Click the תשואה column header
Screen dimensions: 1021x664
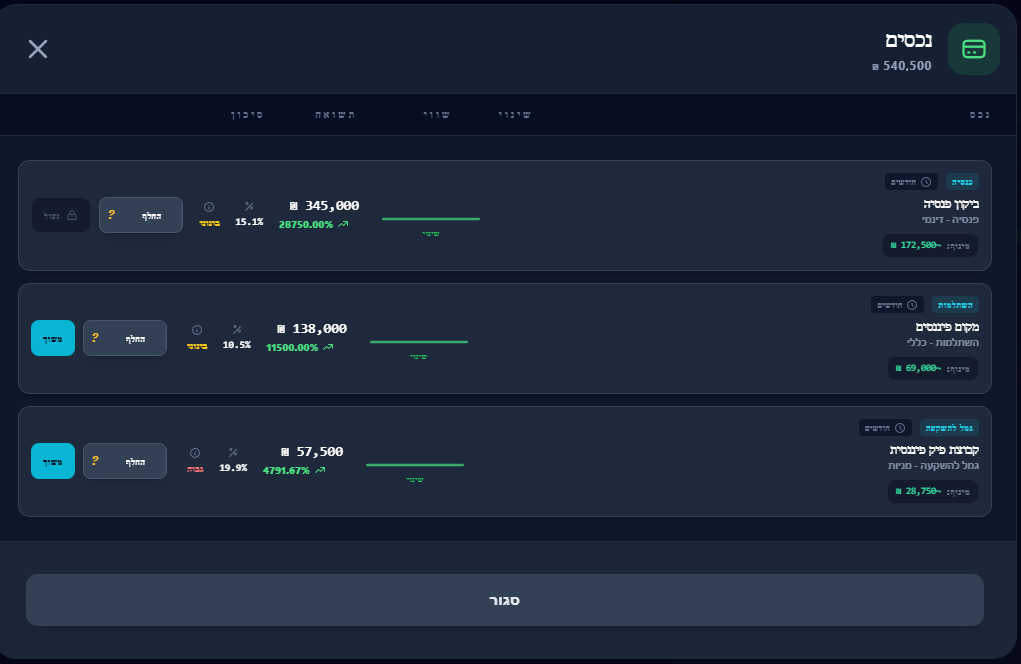click(x=335, y=115)
